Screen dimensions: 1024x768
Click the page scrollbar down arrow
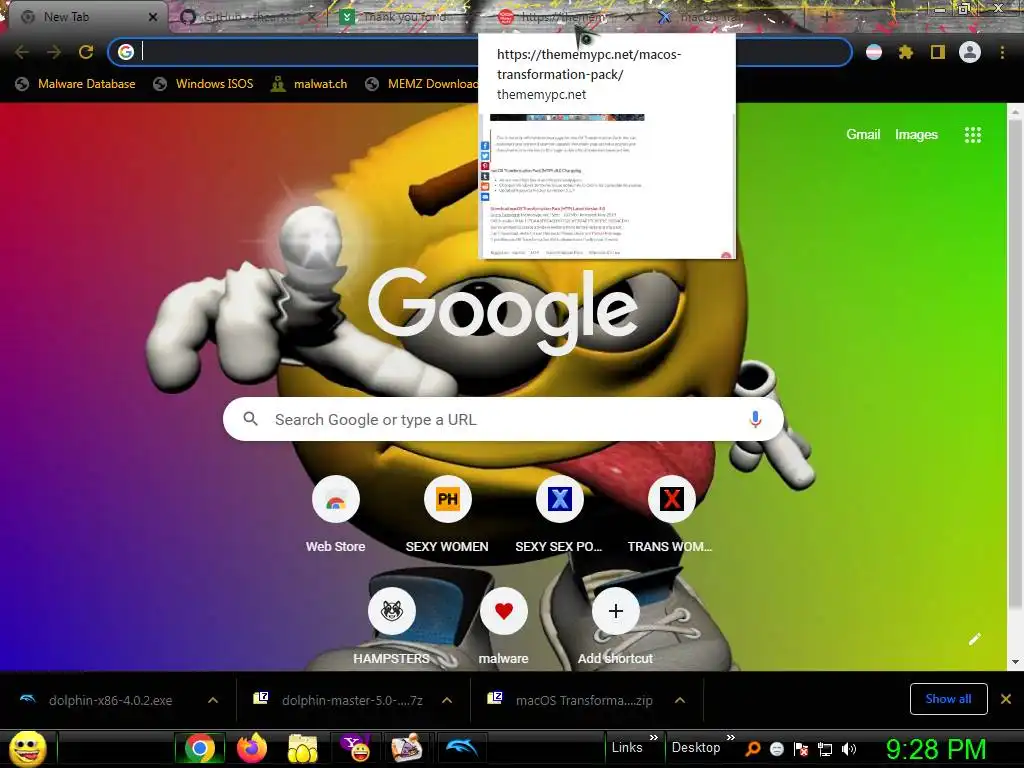(1015, 662)
